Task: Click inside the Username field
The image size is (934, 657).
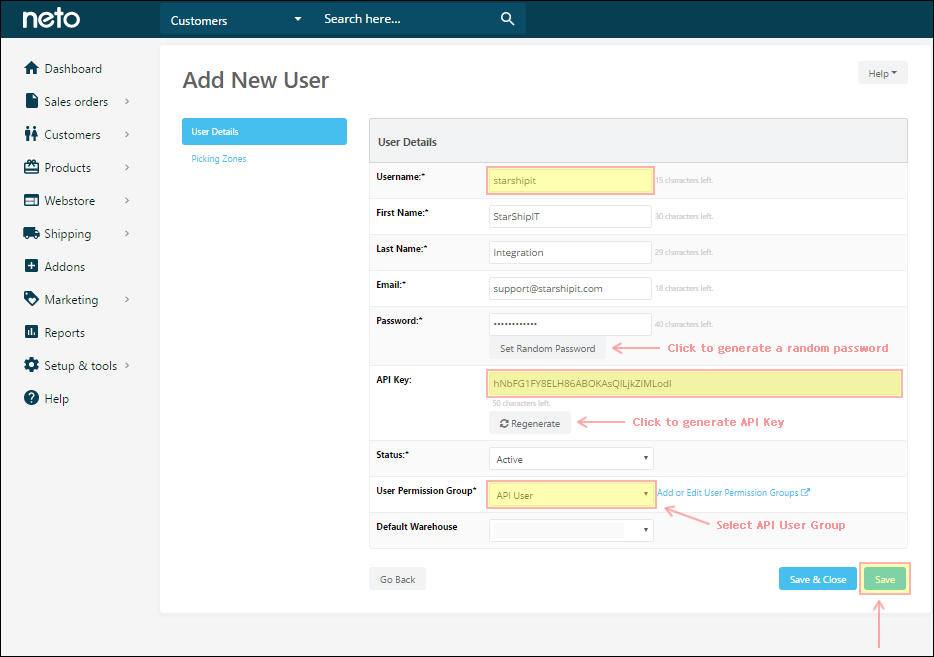Action: 569,180
